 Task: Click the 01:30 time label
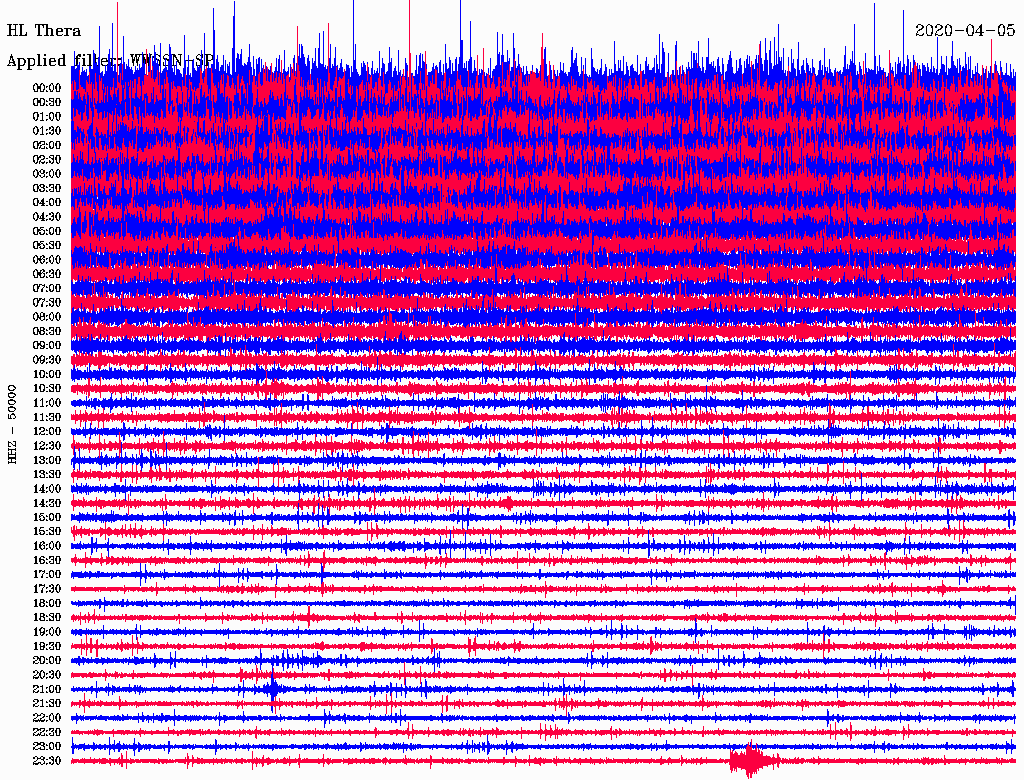[47, 131]
